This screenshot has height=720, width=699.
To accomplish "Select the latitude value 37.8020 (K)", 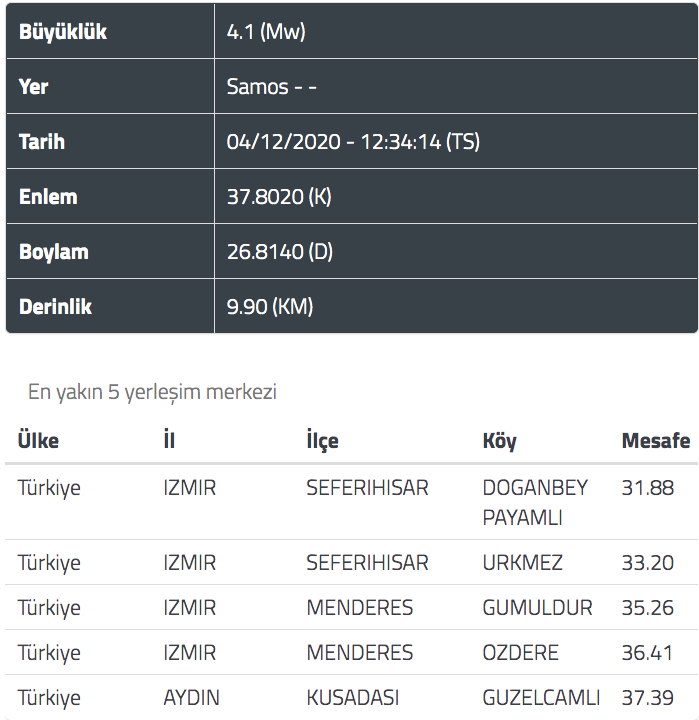I will click(279, 197).
